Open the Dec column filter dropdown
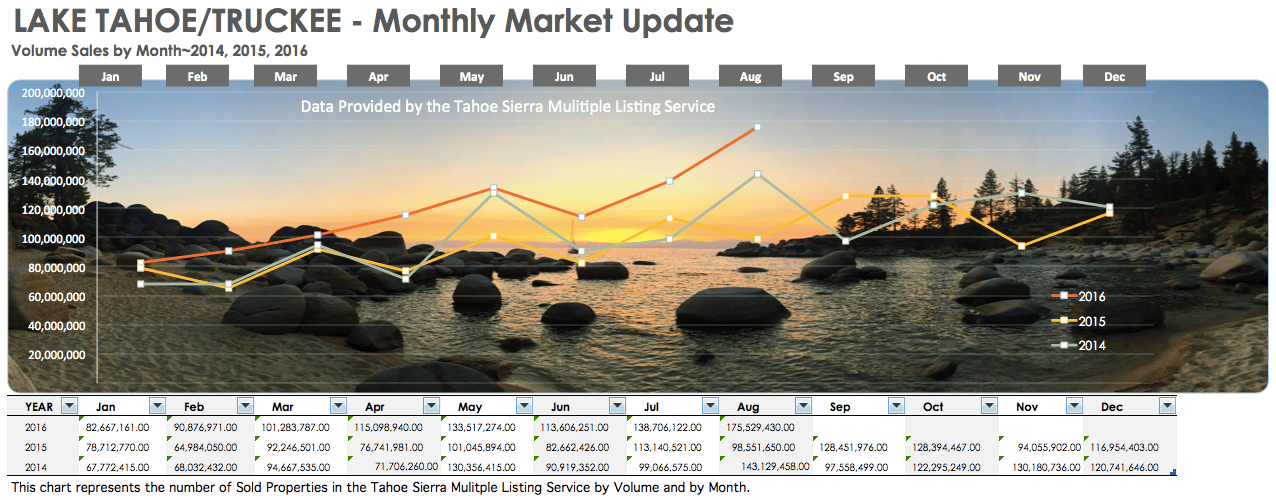 pos(1167,406)
